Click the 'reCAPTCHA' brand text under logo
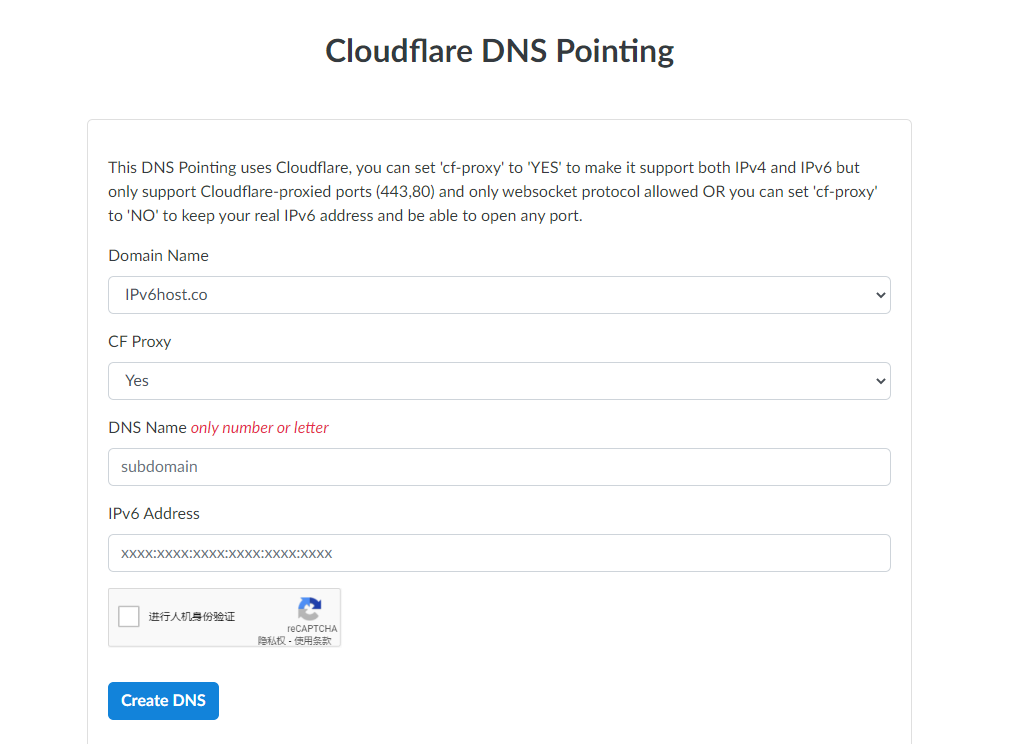Viewport: 1009px width, 744px height. [311, 629]
